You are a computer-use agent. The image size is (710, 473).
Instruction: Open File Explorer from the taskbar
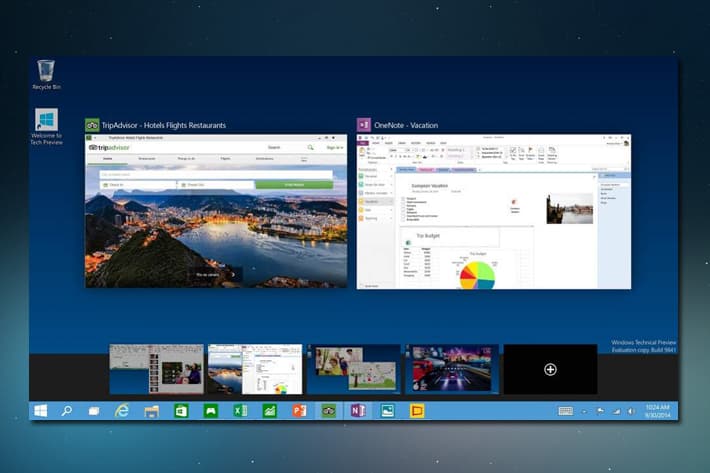[x=151, y=411]
